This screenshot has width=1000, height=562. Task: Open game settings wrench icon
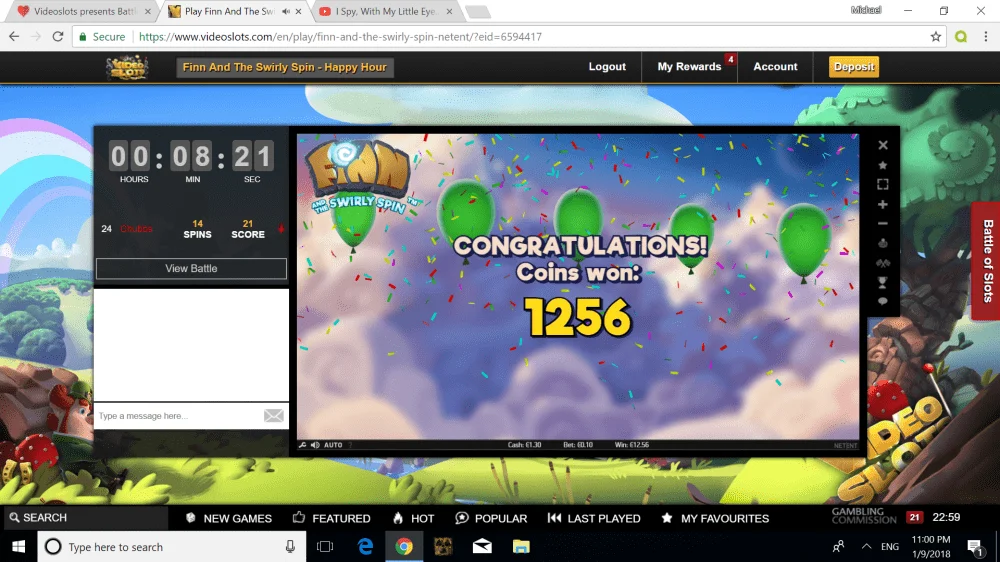[x=302, y=445]
